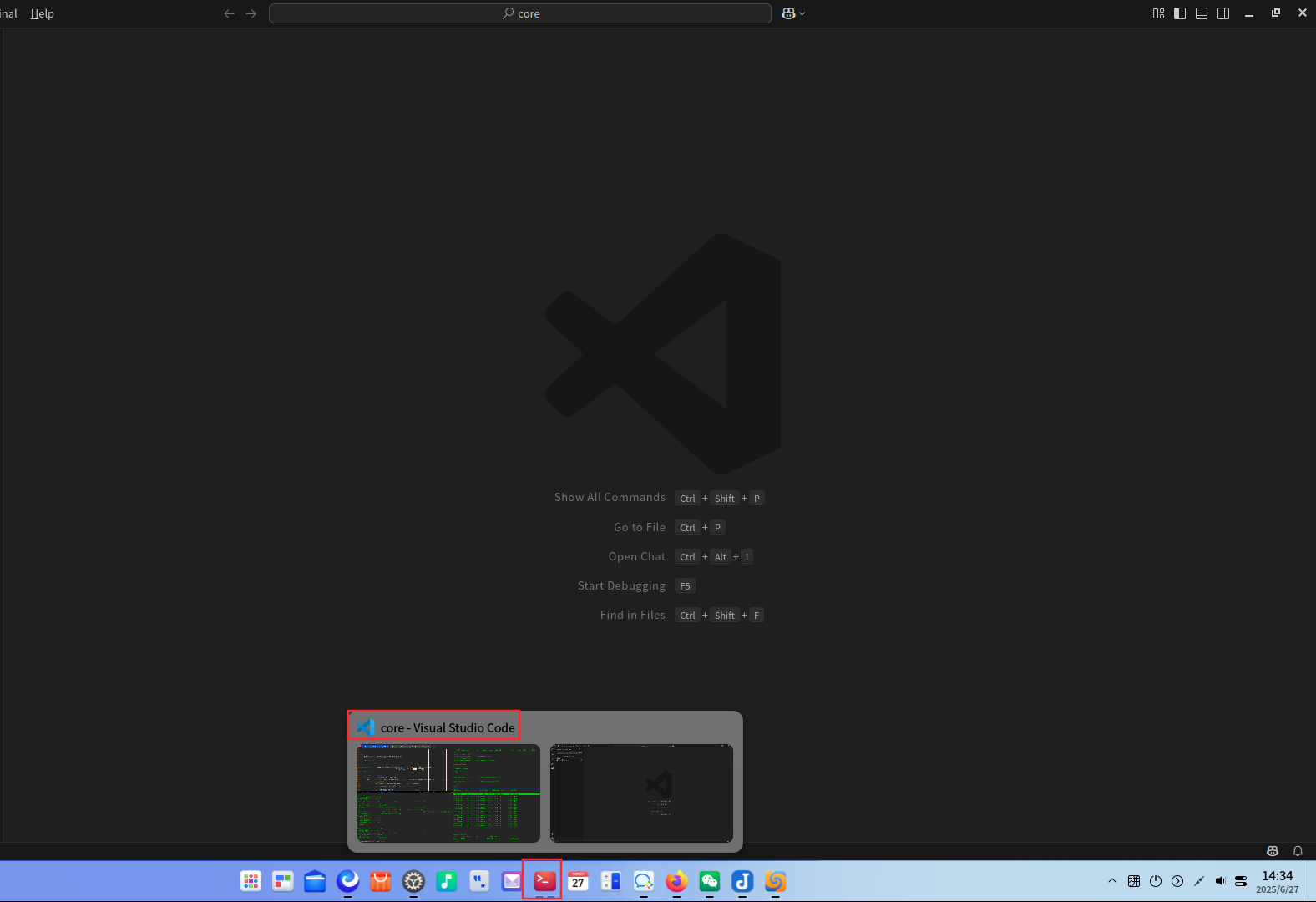Open the quick settings toggles icon in the tray
The width and height of the screenshot is (1316, 902).
(1241, 881)
